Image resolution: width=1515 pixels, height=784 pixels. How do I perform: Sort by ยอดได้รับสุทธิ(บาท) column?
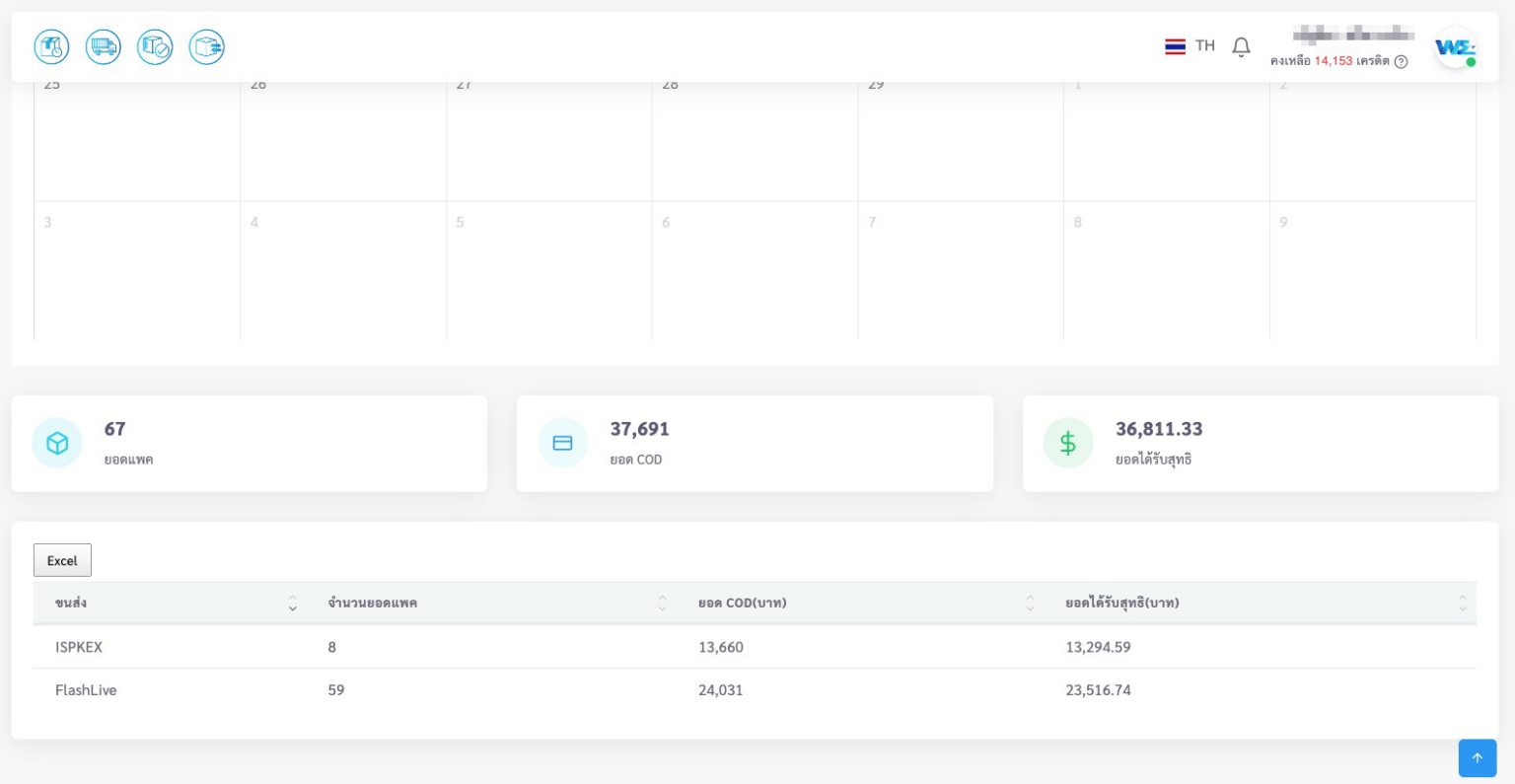(x=1462, y=603)
